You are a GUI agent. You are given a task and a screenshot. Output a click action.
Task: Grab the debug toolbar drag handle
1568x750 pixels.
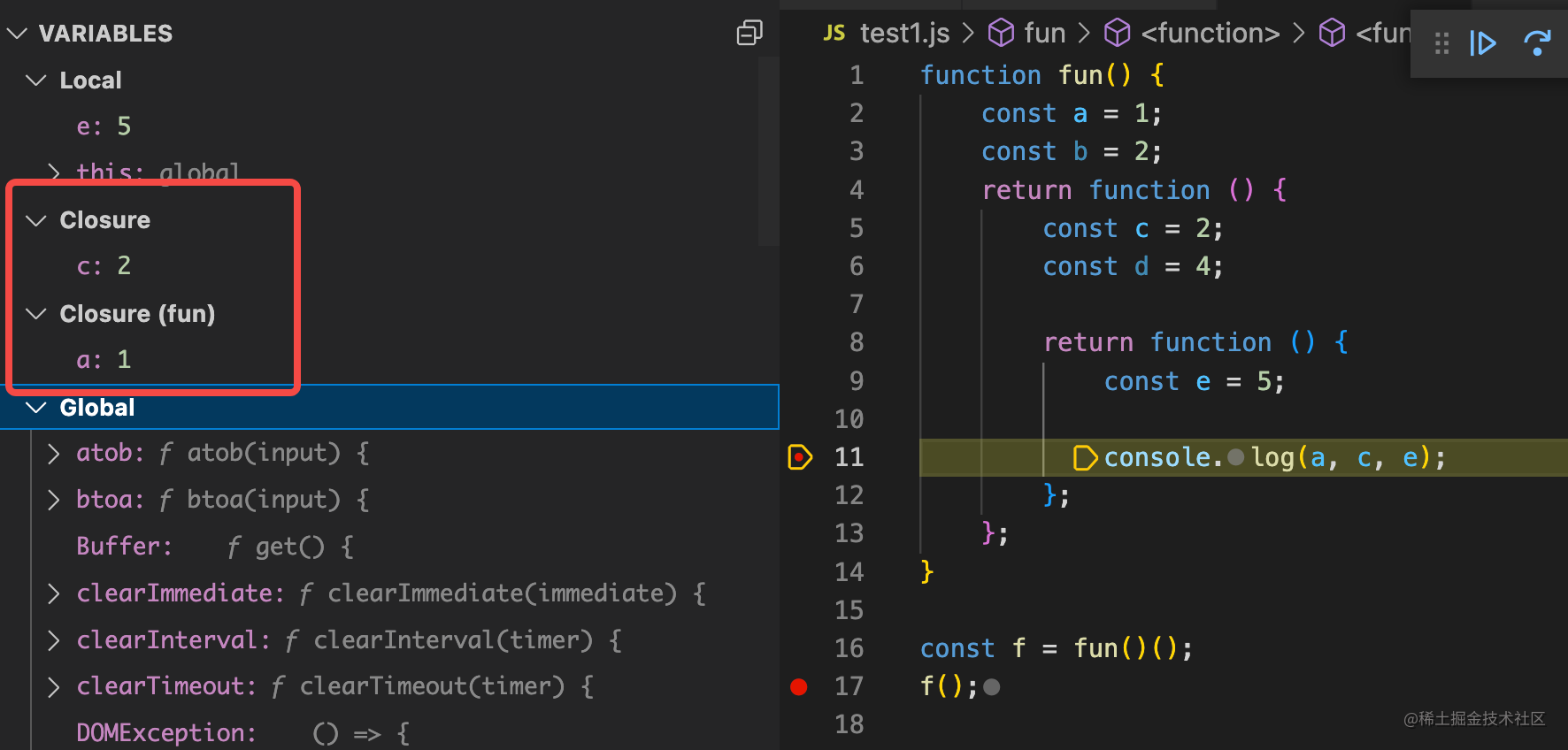pos(1441,43)
